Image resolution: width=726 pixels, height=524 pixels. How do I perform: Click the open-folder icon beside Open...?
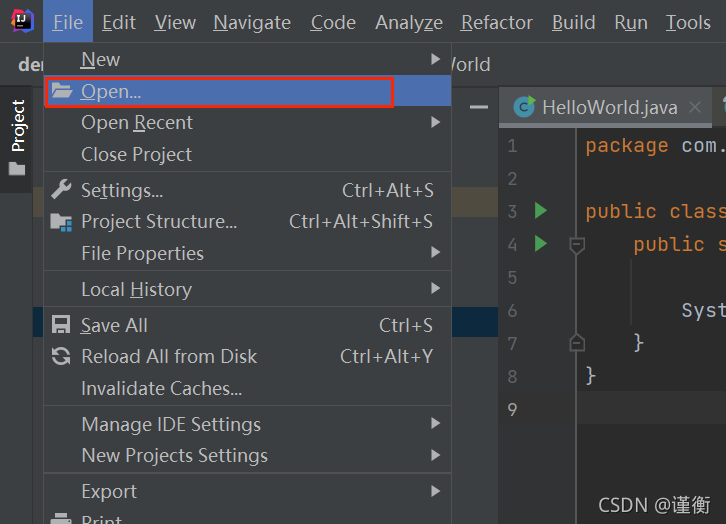coord(62,91)
